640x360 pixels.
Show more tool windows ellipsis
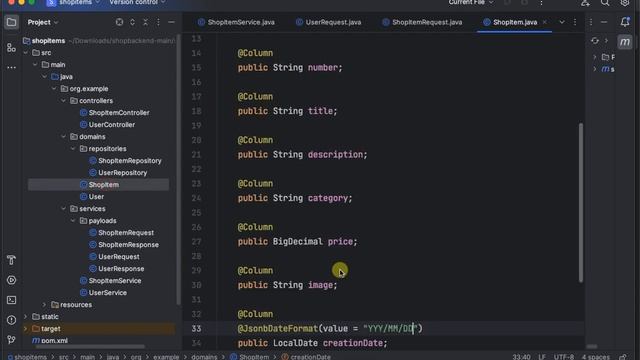11,67
